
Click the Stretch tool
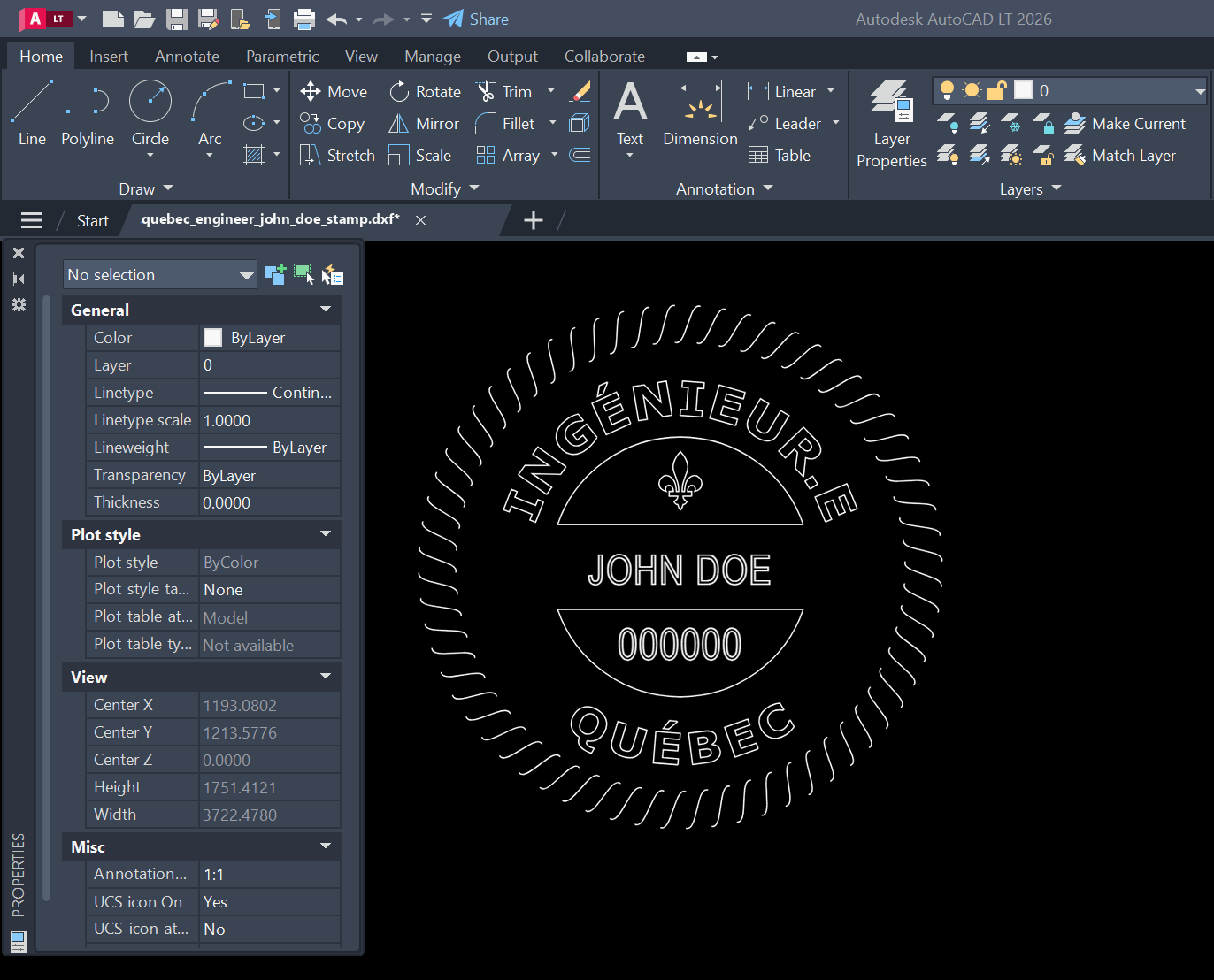coord(337,156)
